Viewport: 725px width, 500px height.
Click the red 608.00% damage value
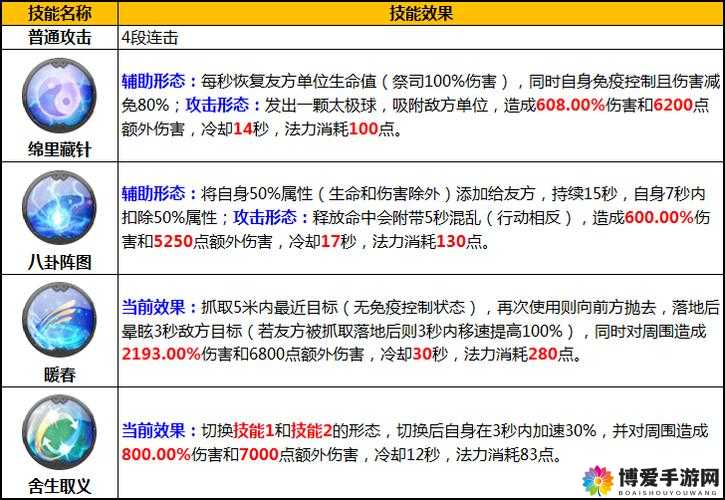coord(570,105)
